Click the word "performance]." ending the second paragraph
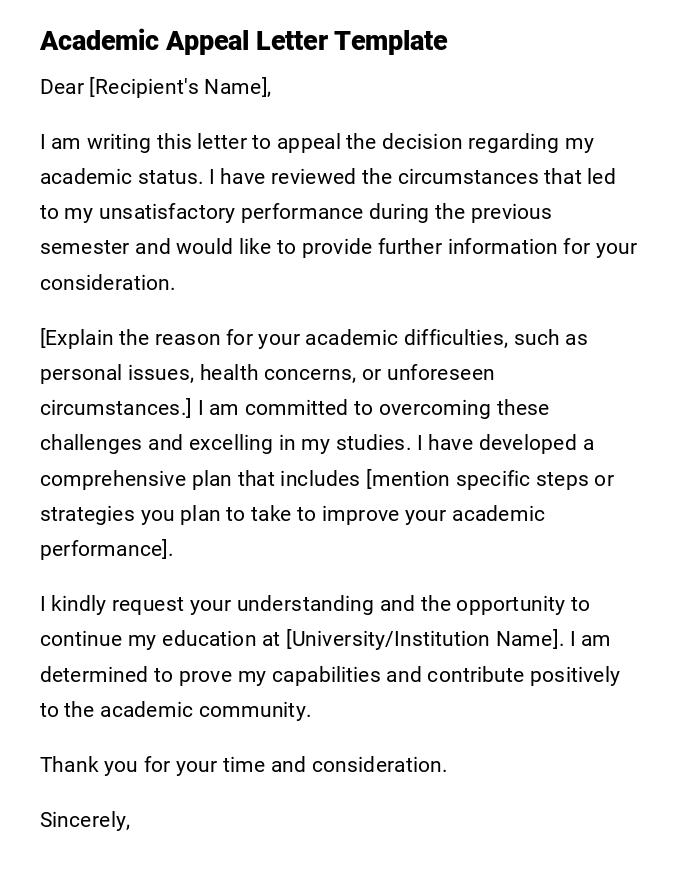Image resolution: width=700 pixels, height=882 pixels. point(106,549)
